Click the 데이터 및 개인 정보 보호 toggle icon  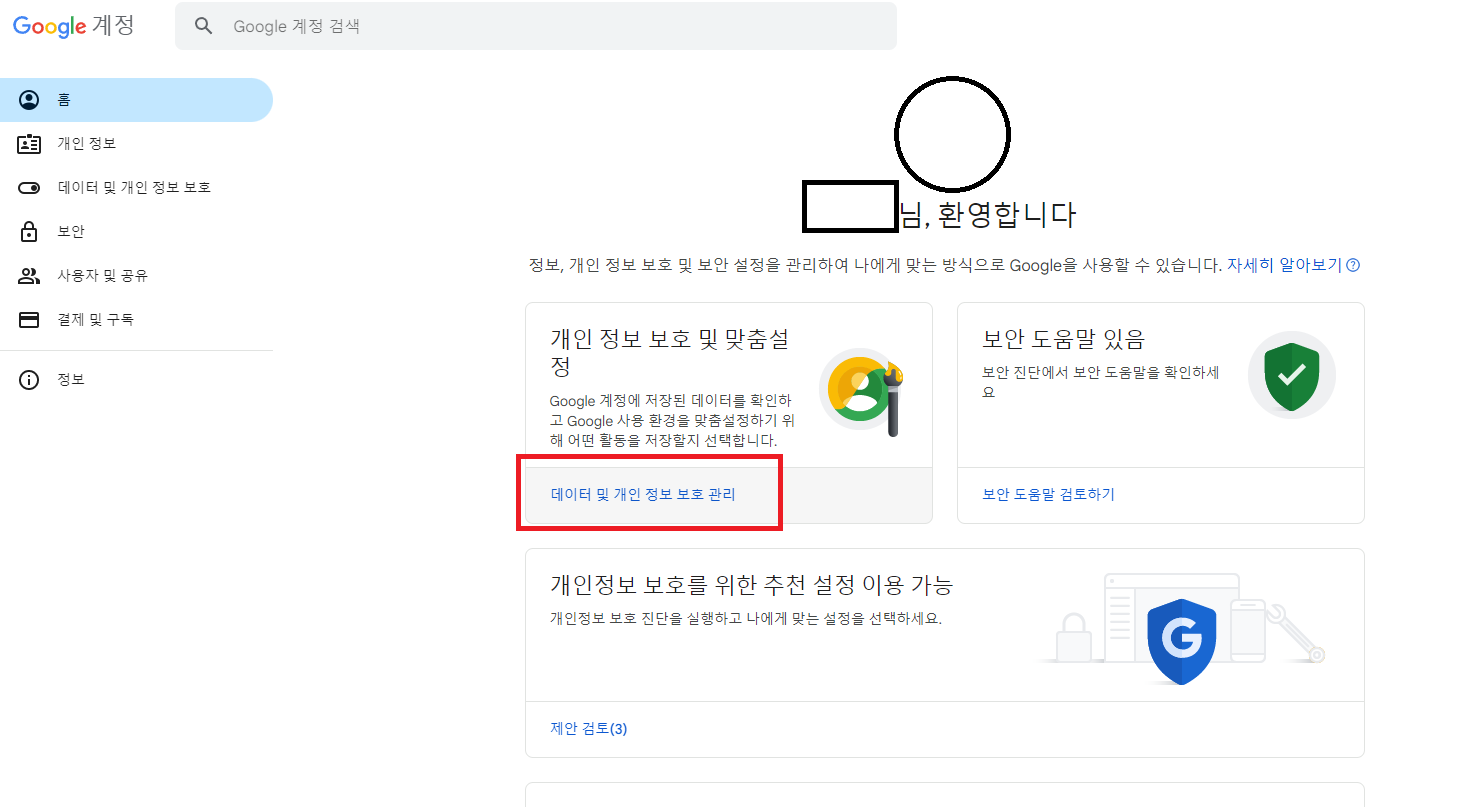point(29,188)
